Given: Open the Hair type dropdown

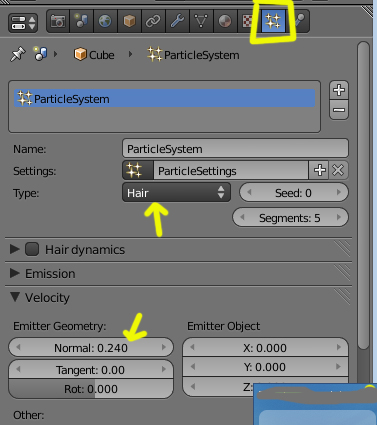Looking at the screenshot, I should [x=176, y=192].
